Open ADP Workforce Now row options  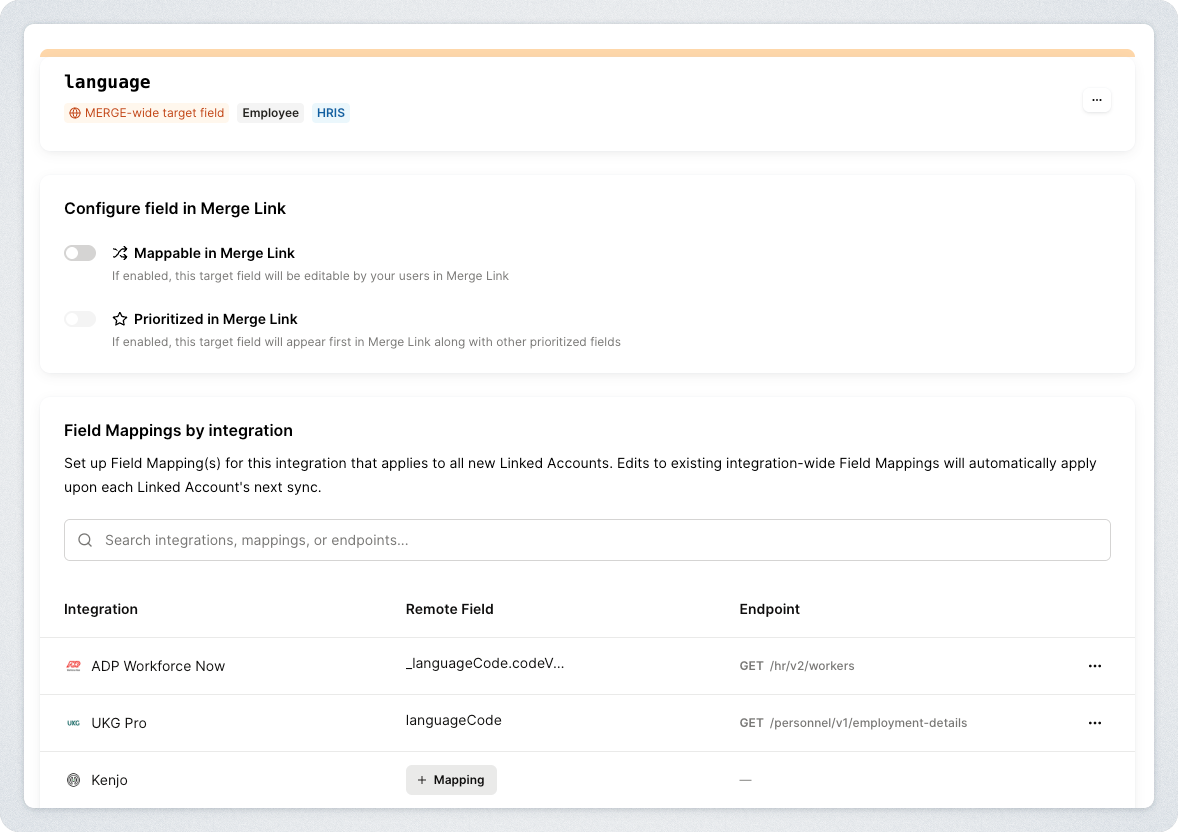[1095, 666]
